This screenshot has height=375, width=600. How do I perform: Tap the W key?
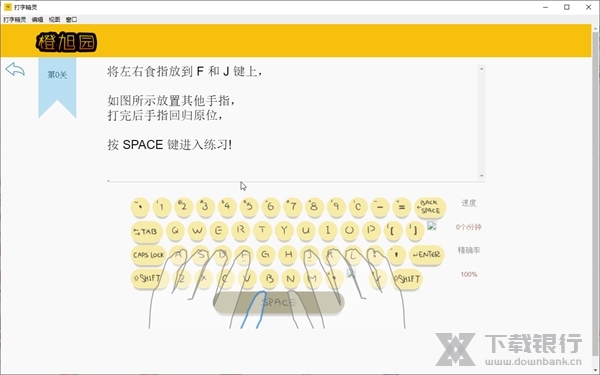[x=197, y=231]
